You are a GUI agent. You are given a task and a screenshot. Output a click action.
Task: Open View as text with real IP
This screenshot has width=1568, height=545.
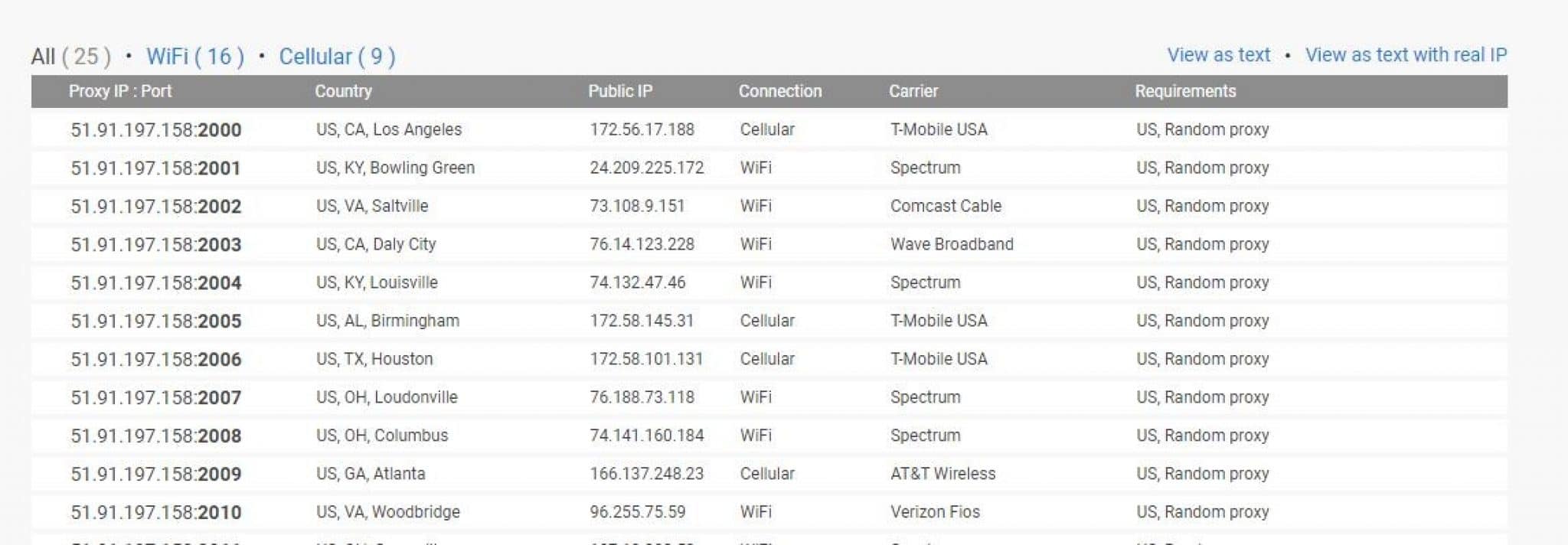[x=1406, y=55]
